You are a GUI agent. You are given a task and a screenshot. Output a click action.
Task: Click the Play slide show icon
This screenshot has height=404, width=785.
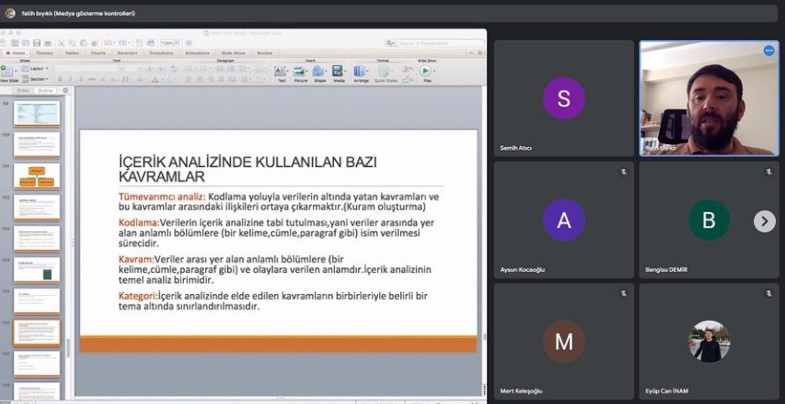pyautogui.click(x=425, y=72)
